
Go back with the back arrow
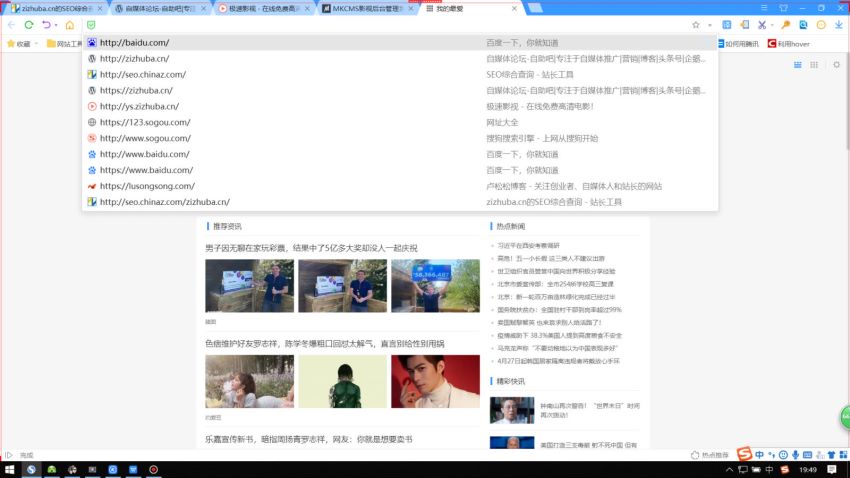[11, 25]
